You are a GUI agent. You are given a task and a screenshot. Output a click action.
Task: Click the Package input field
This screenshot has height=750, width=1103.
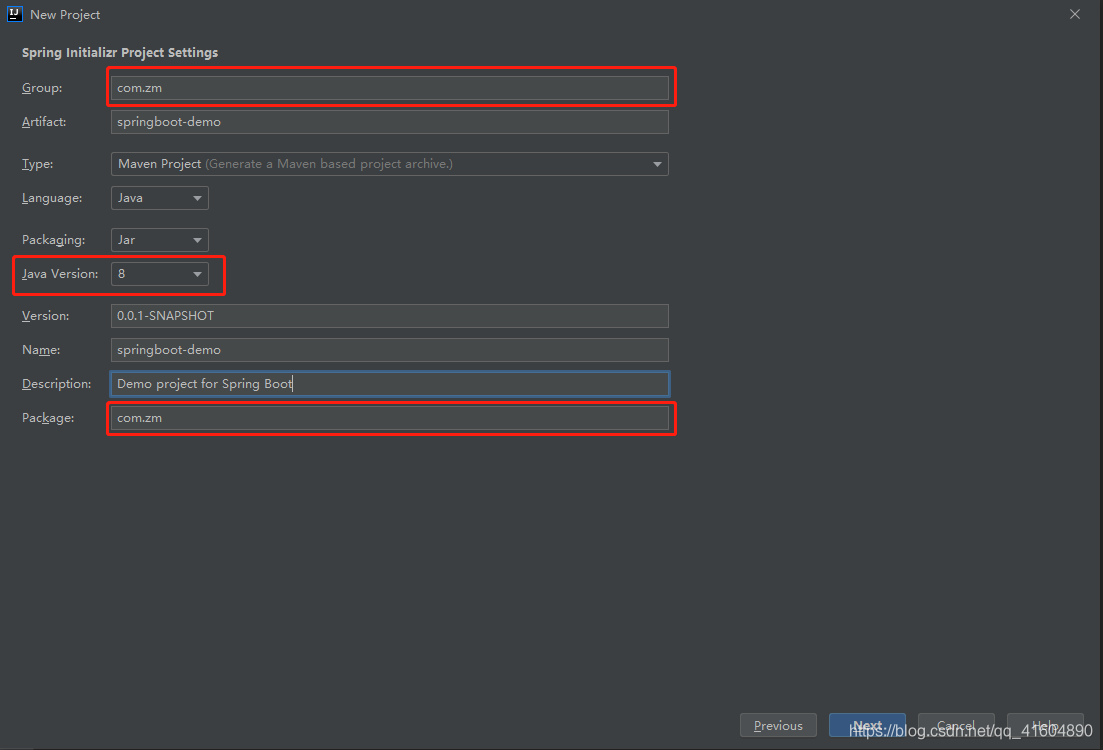coord(389,418)
